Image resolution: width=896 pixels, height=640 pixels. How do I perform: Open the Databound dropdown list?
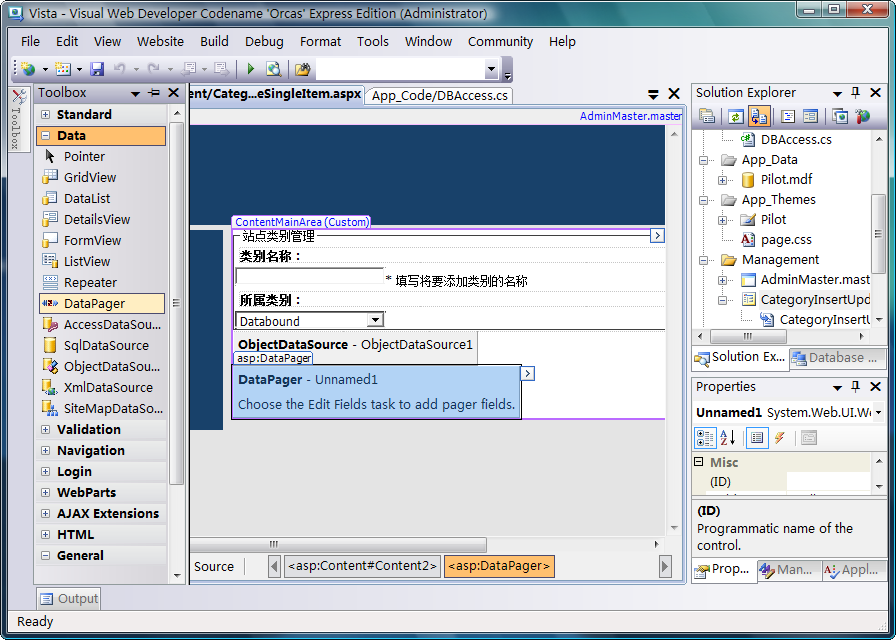tap(375, 321)
